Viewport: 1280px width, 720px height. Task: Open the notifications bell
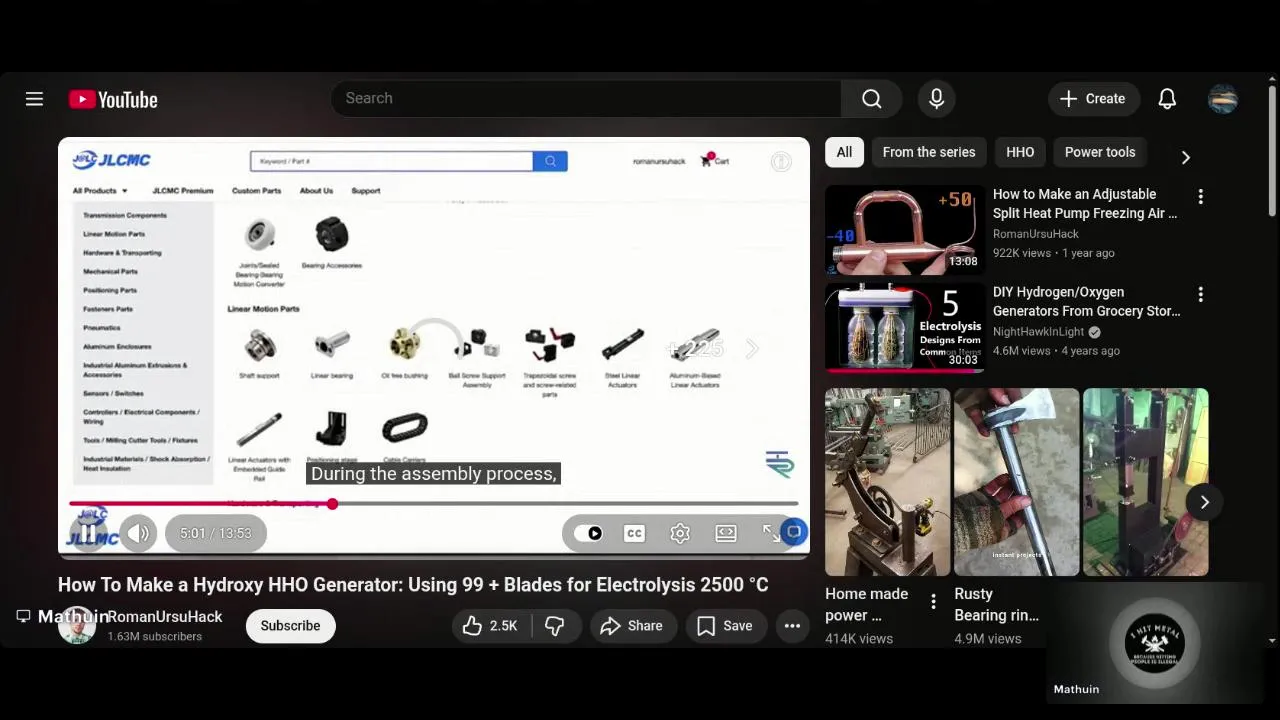[x=1167, y=98]
